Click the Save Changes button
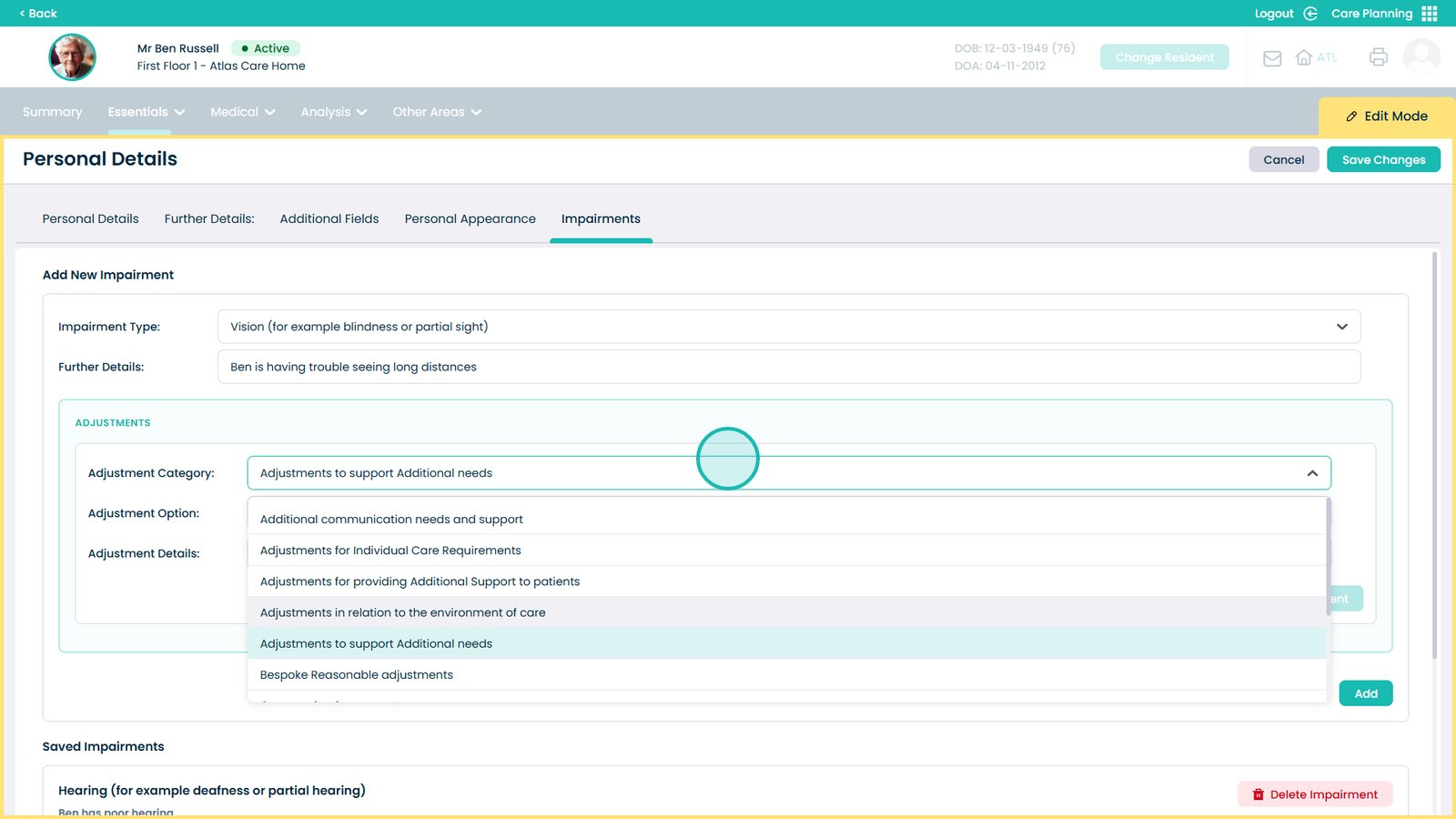Screen dimensions: 1456x819 [x=1383, y=160]
